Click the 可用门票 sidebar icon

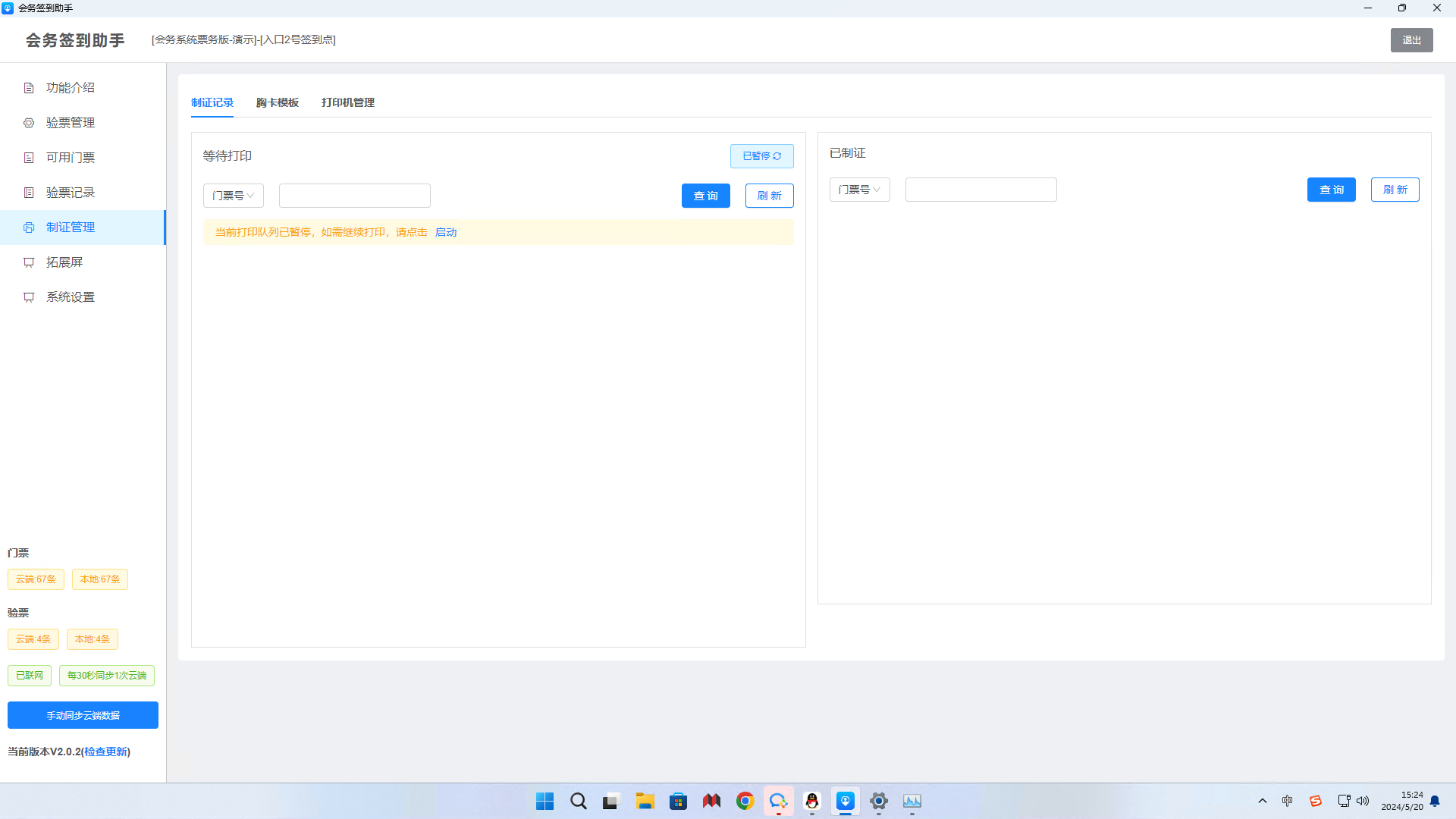pos(29,158)
